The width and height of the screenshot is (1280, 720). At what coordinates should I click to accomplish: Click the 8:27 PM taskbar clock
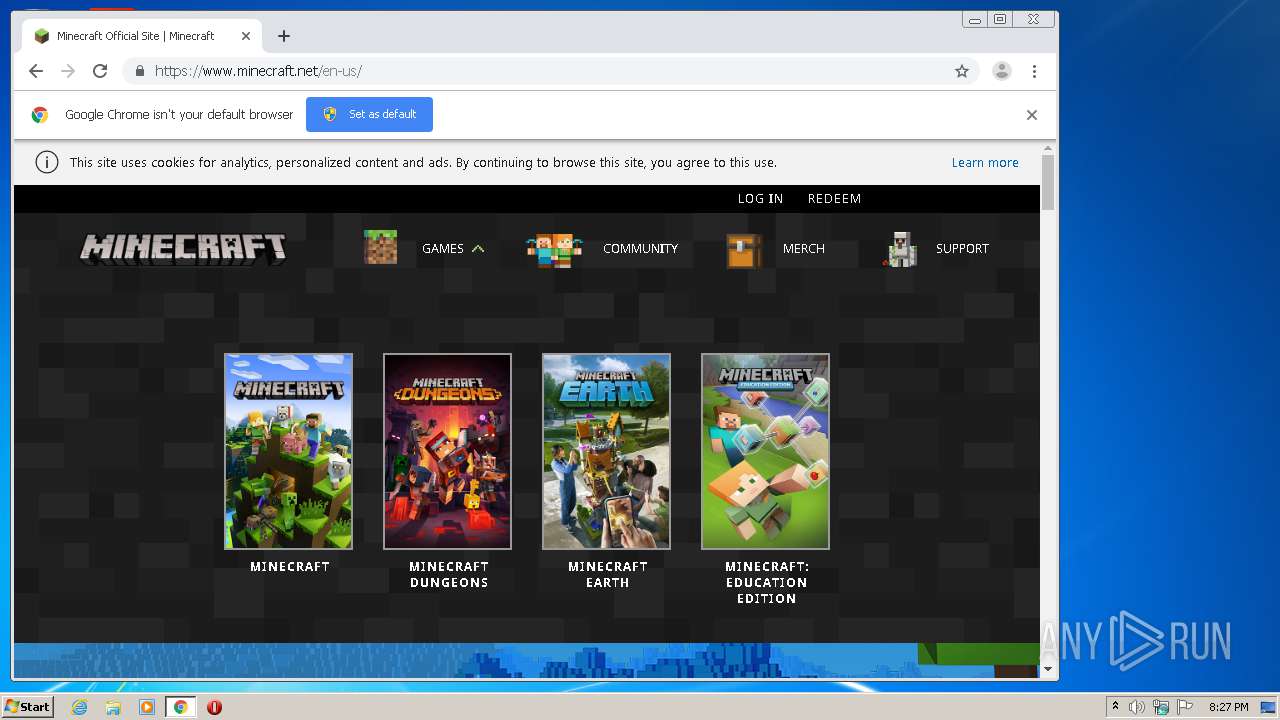tap(1228, 707)
